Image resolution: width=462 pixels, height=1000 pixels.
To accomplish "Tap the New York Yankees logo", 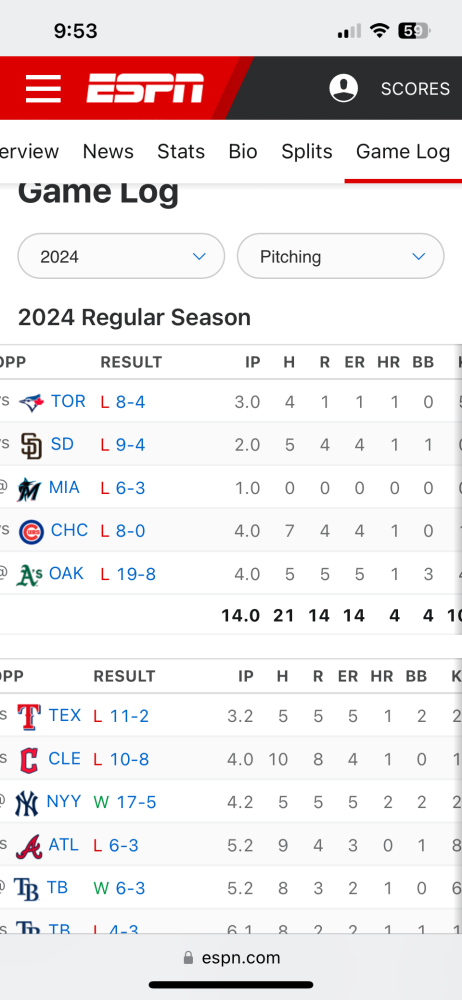I will click(27, 802).
